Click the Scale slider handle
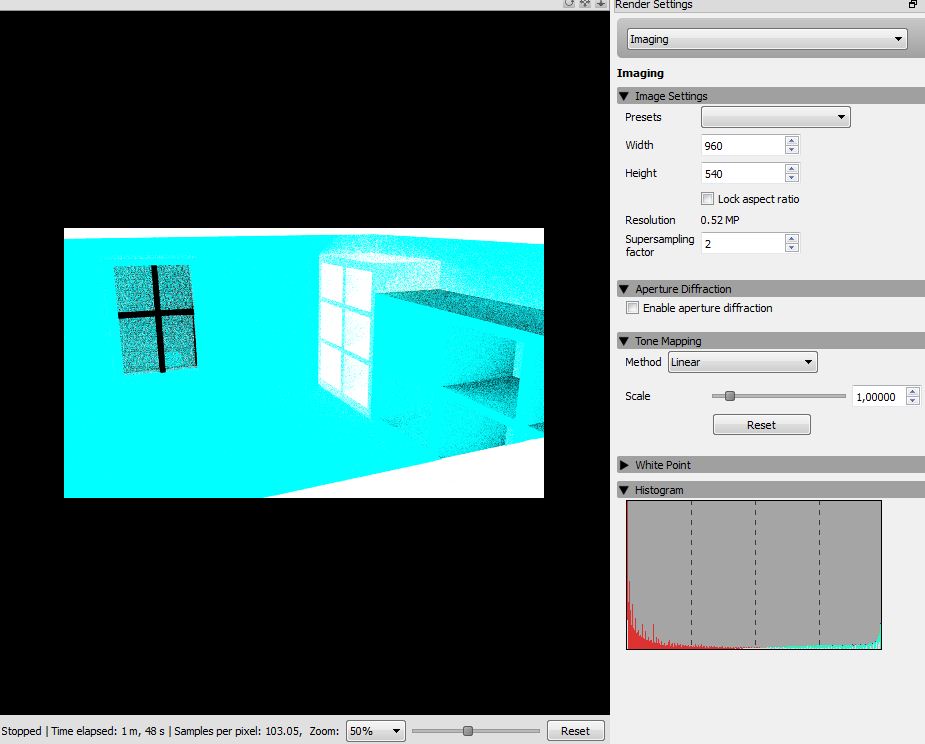Viewport: 925px width, 744px height. 730,396
